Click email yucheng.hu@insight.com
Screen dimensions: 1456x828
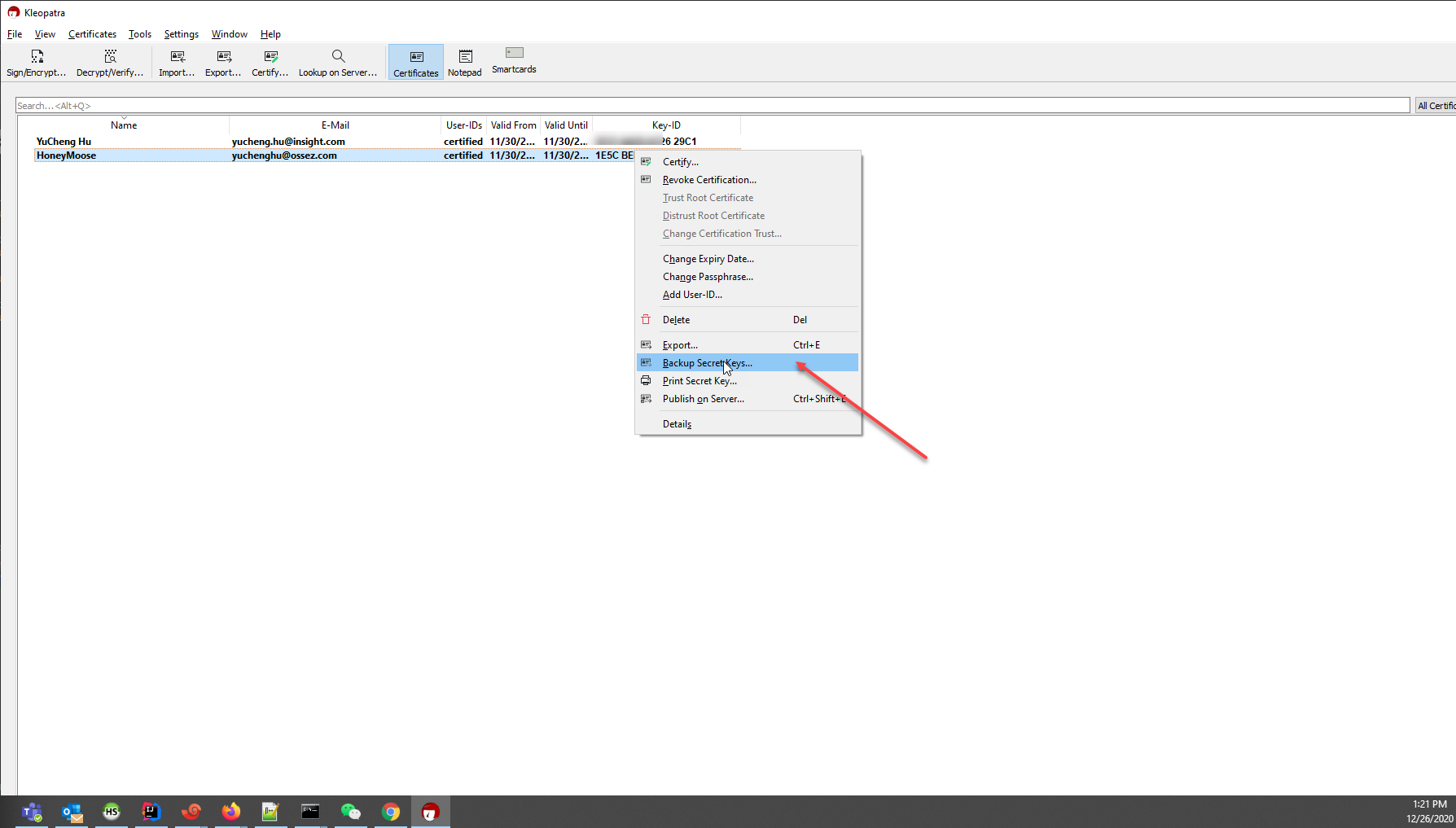pyautogui.click(x=288, y=142)
